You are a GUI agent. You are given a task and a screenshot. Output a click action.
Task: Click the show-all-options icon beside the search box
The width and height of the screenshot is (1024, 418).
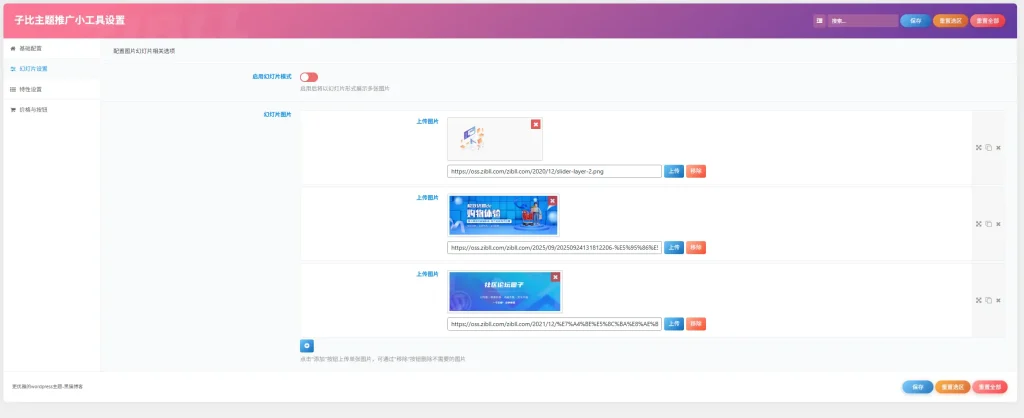(x=820, y=20)
